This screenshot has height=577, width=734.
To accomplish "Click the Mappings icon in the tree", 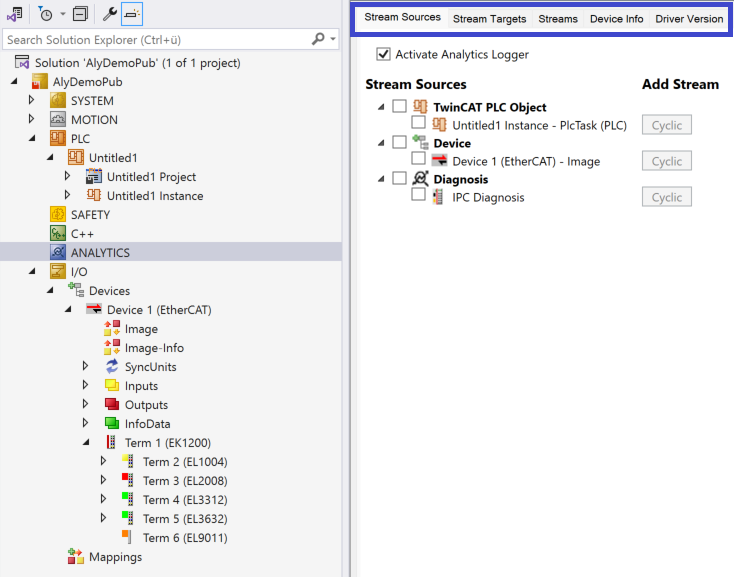I will click(x=76, y=557).
